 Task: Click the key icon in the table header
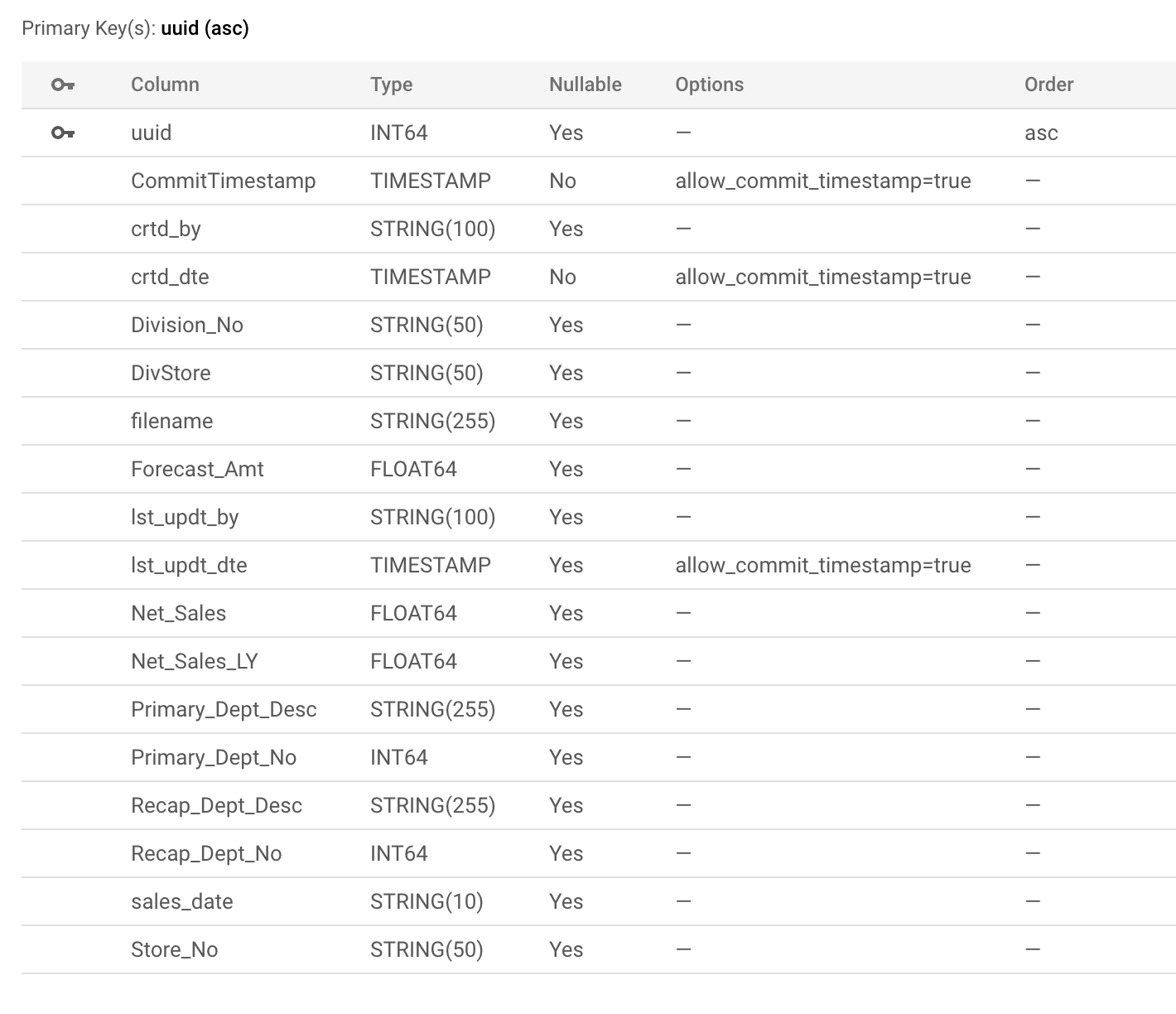[65, 84]
